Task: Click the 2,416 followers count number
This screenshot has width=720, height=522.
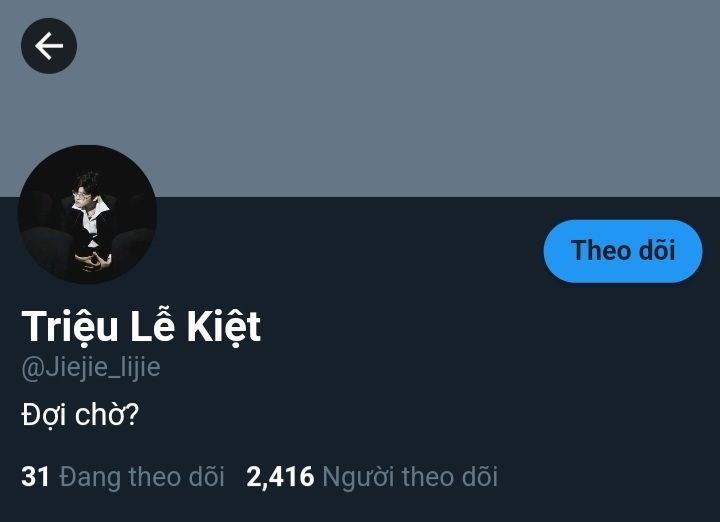Action: click(x=280, y=477)
